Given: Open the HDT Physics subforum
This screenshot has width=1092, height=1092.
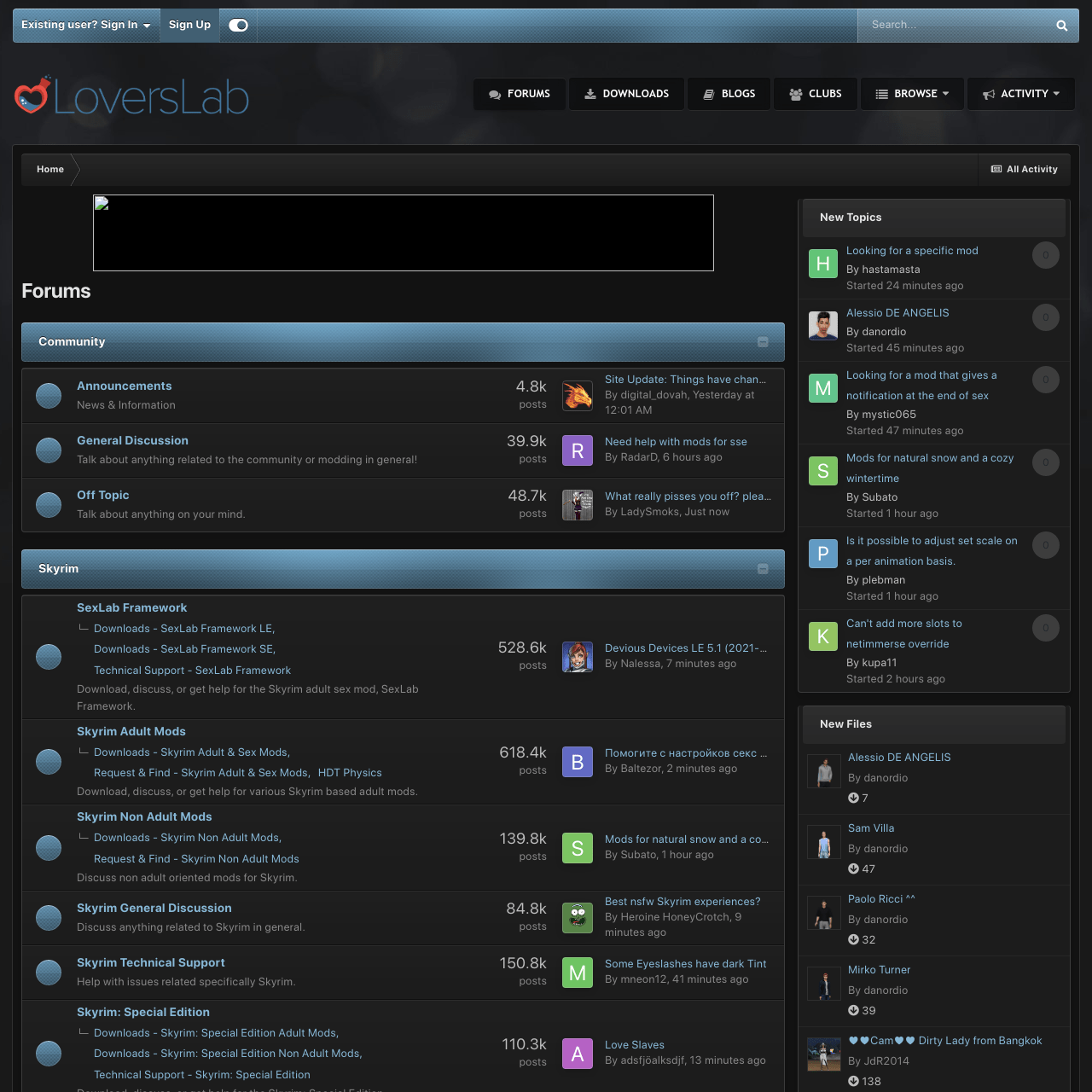Looking at the screenshot, I should [x=350, y=773].
